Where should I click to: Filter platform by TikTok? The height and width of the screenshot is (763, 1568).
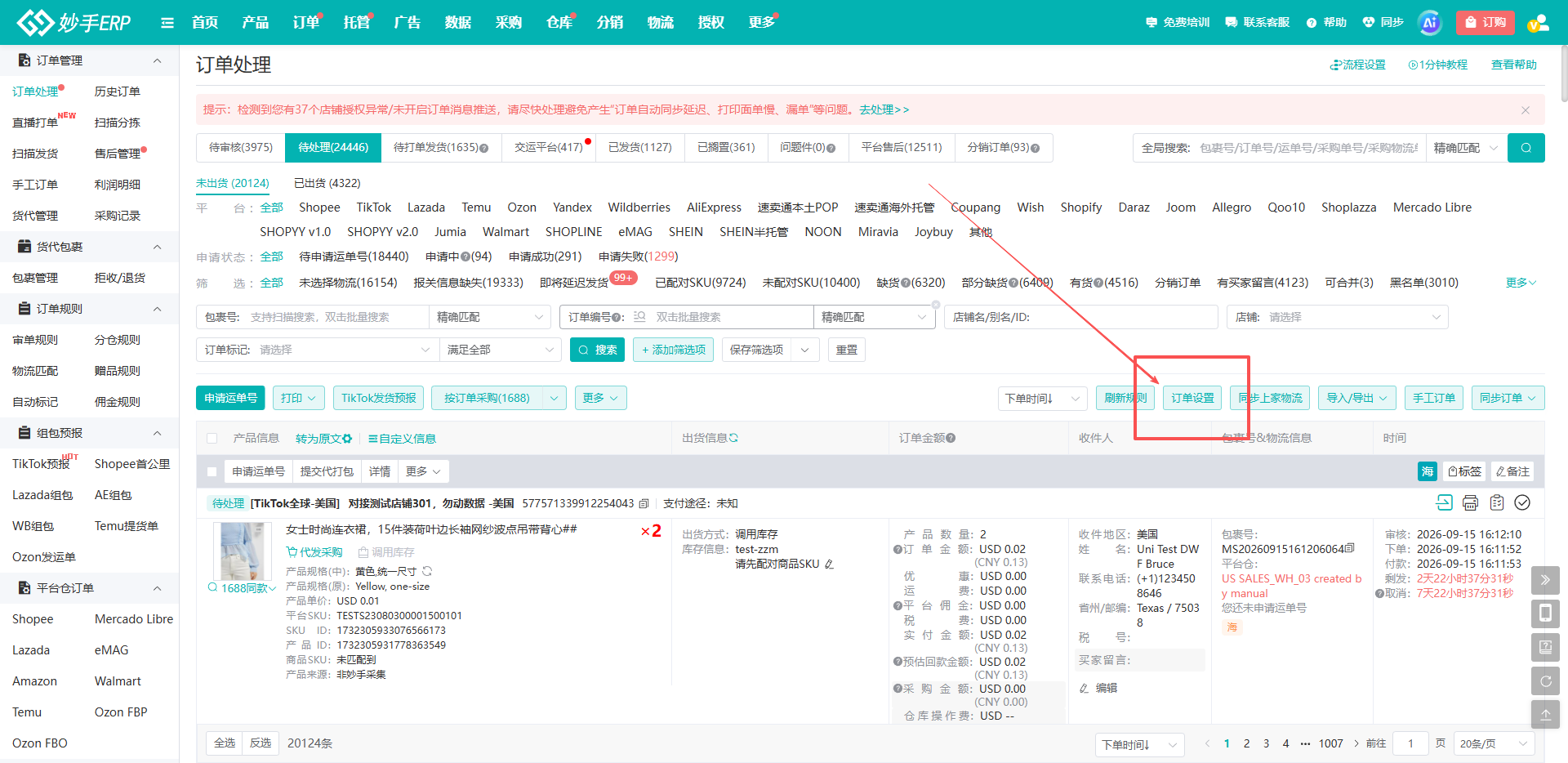tap(373, 207)
